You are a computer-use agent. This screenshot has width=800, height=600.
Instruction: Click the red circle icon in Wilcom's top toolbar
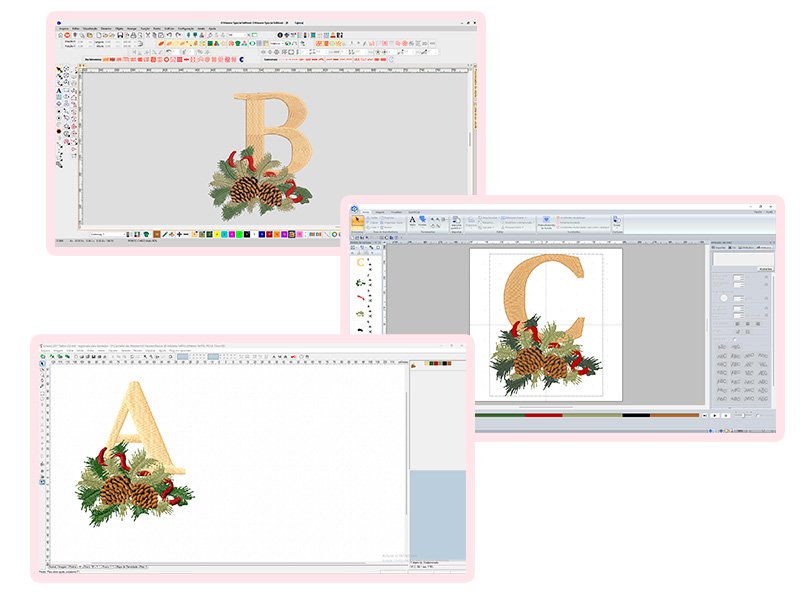(66, 35)
